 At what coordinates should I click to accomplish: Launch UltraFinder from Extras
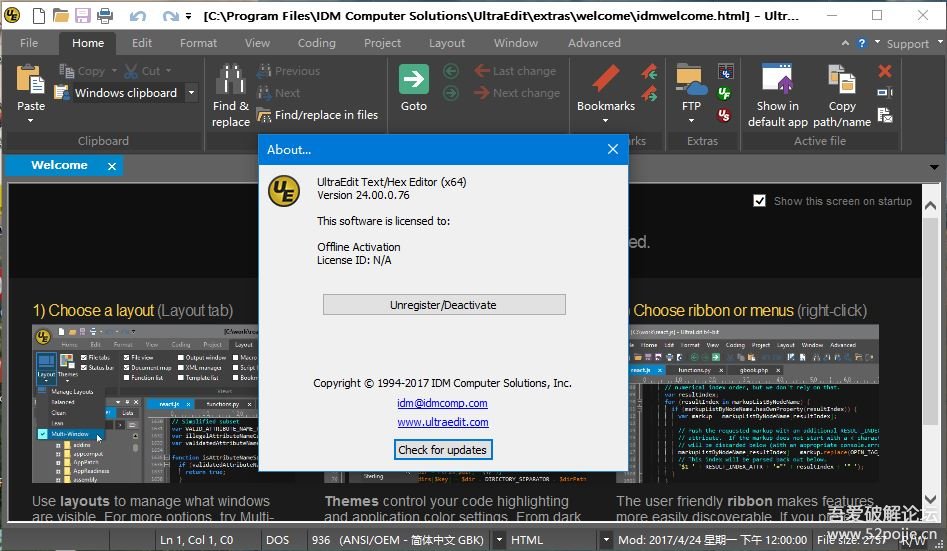tap(724, 93)
